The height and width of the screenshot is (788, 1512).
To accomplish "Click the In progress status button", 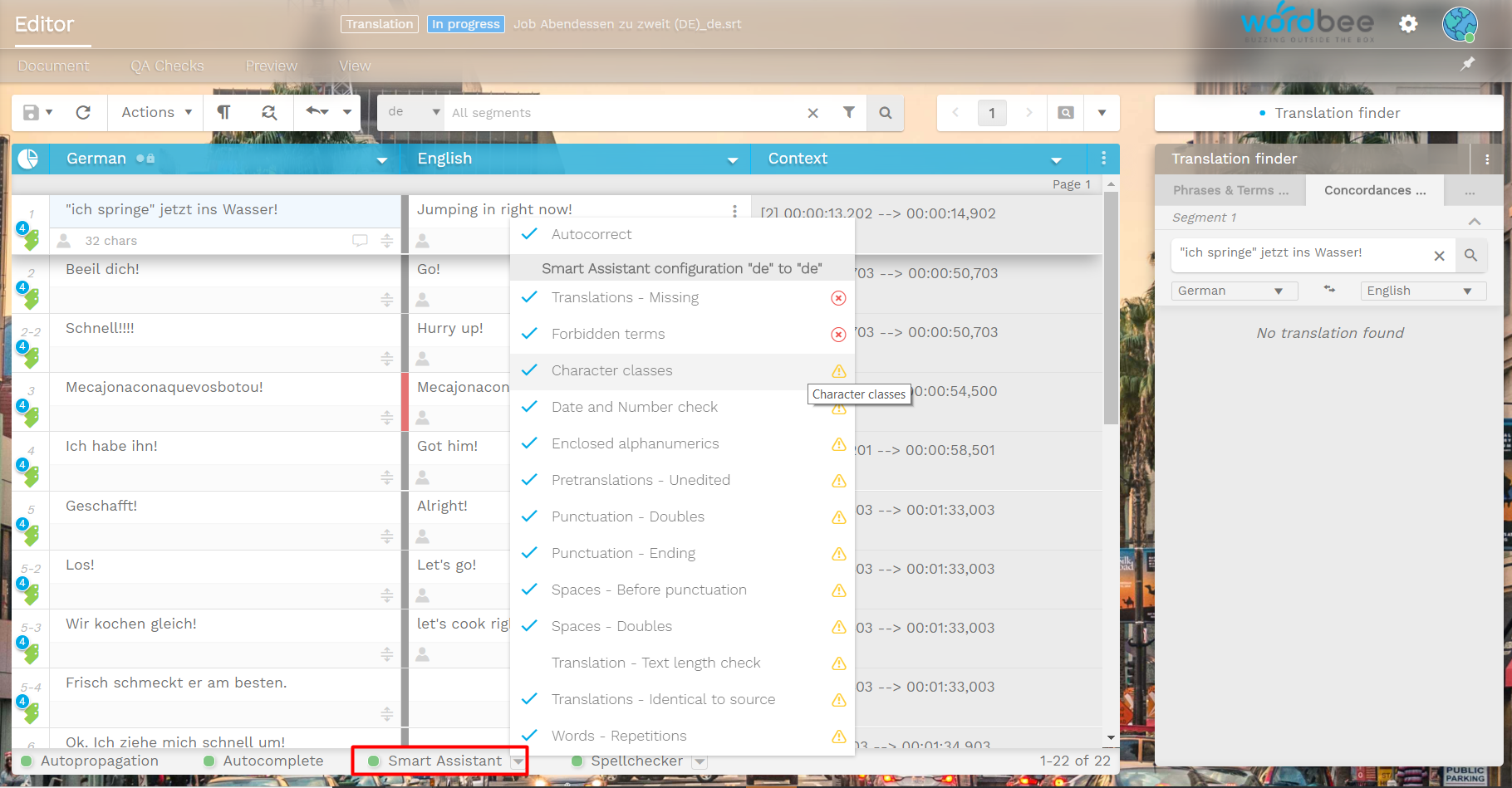I will [465, 24].
